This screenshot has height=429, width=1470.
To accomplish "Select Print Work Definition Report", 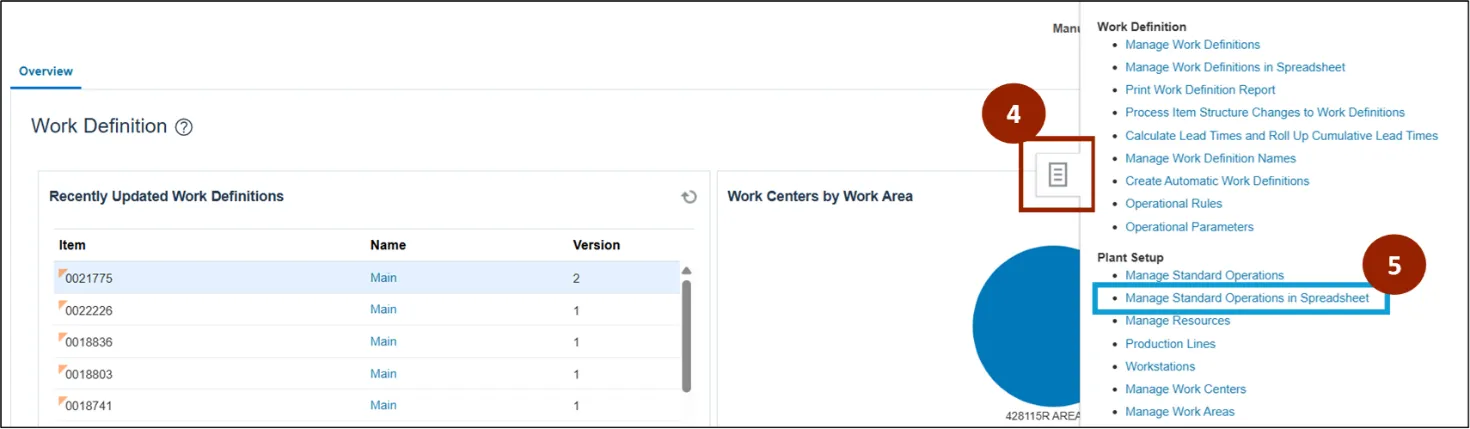I will pyautogui.click(x=1200, y=90).
